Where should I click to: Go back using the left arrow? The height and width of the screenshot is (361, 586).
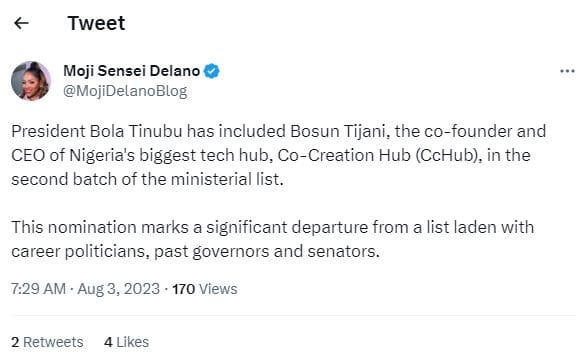pos(21,23)
